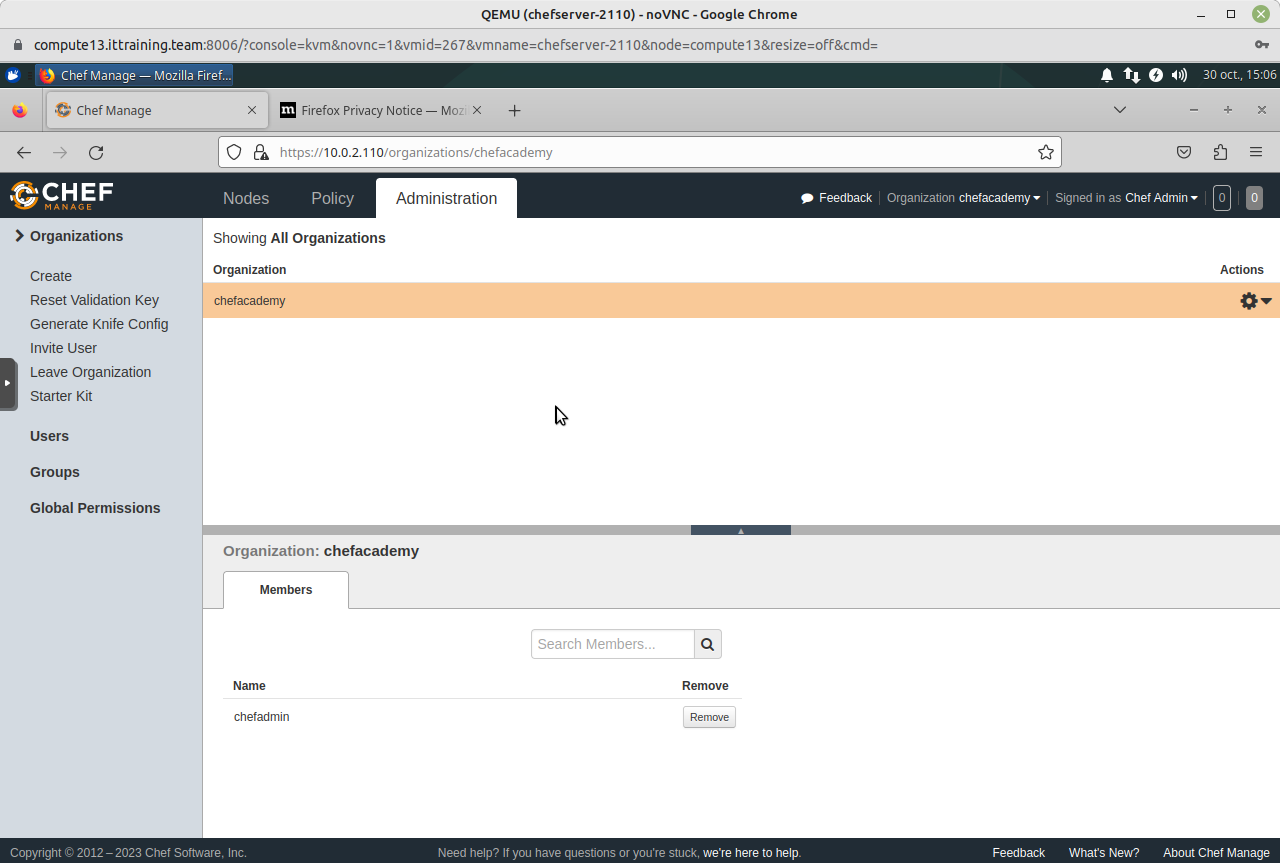Screen dimensions: 1280x863
Task: Click the noVNC side panel handle
Action: point(8,383)
